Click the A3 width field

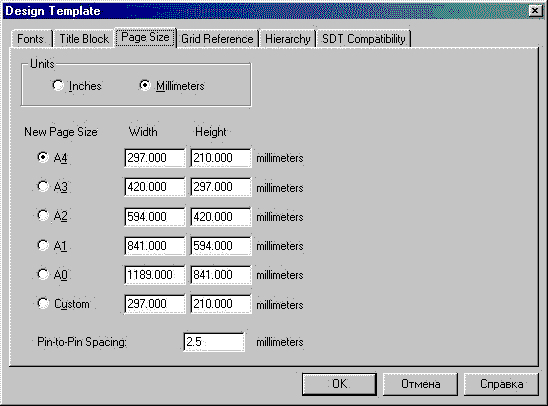coord(155,187)
